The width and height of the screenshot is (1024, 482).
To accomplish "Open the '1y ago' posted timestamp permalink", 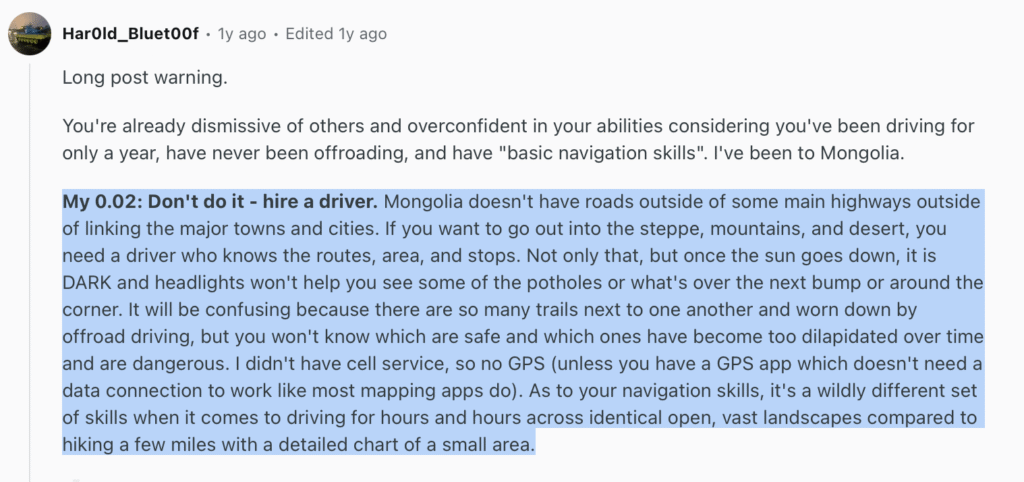I will tap(240, 34).
